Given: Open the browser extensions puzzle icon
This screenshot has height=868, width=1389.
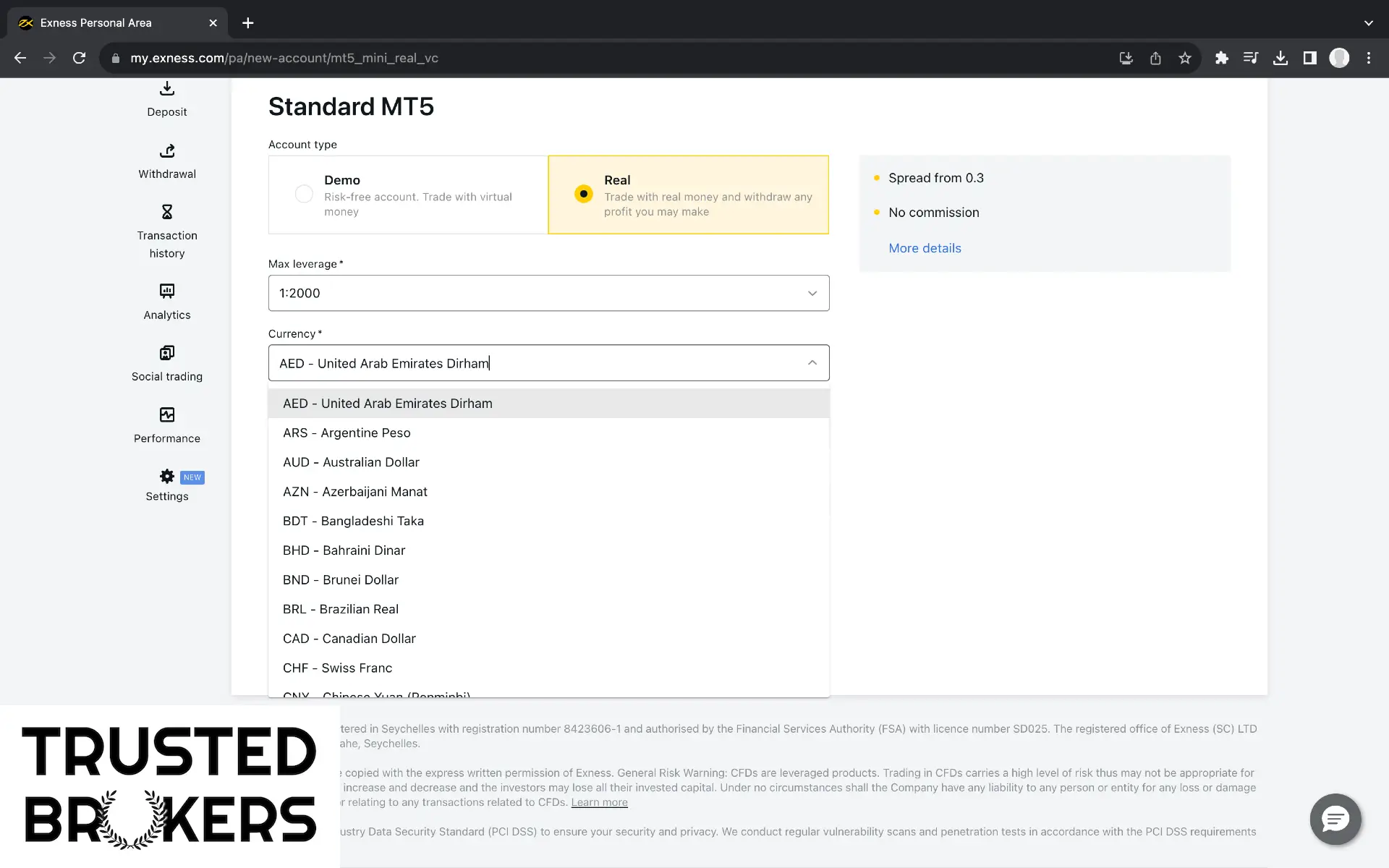Looking at the screenshot, I should click(1222, 58).
